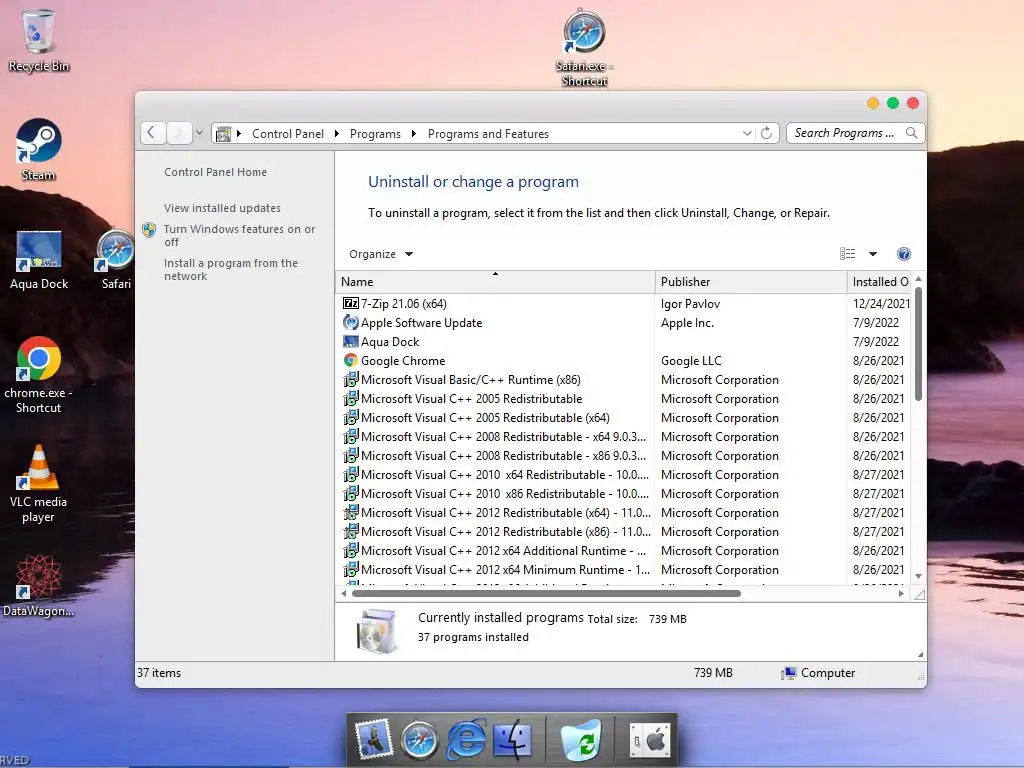Open the more view options arrow
This screenshot has height=768, width=1024.
873,254
